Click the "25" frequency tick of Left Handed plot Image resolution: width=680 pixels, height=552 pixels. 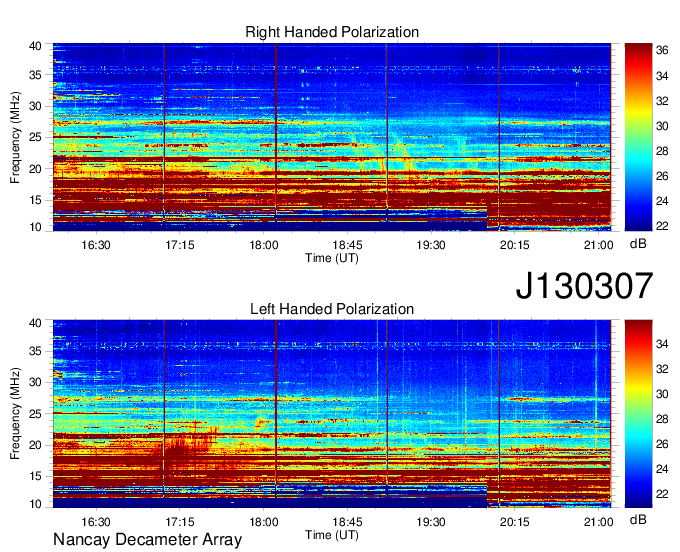36,414
